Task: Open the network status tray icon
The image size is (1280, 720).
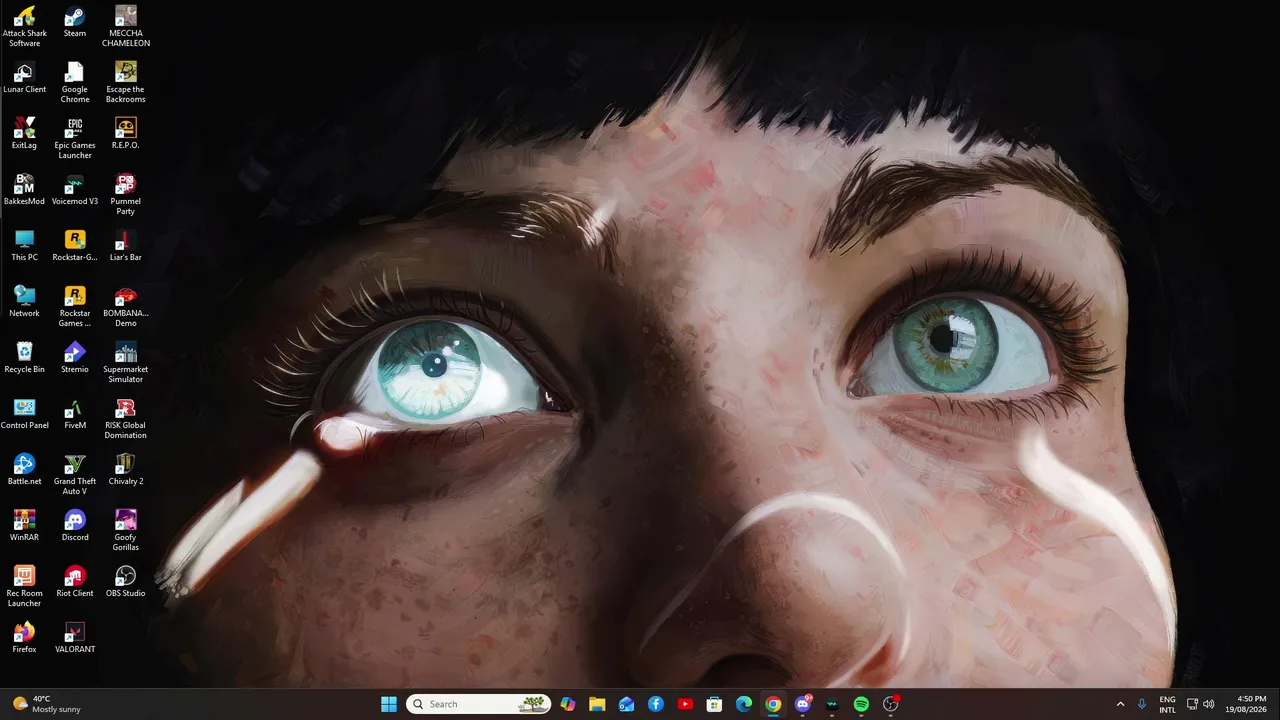Action: tap(1192, 704)
